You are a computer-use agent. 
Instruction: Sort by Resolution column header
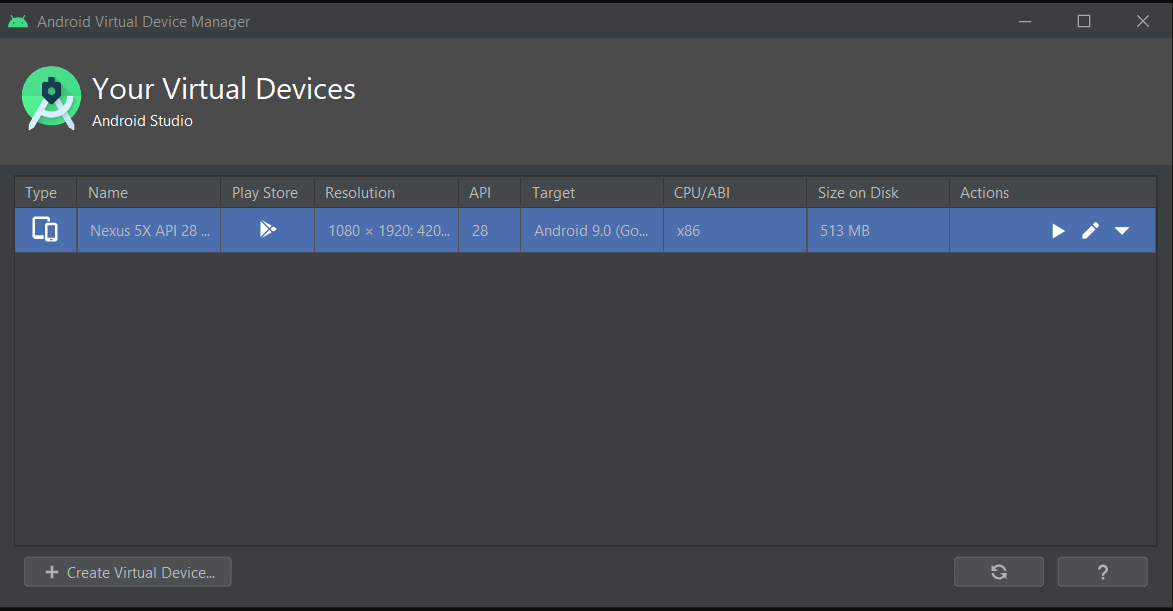pyautogui.click(x=387, y=193)
